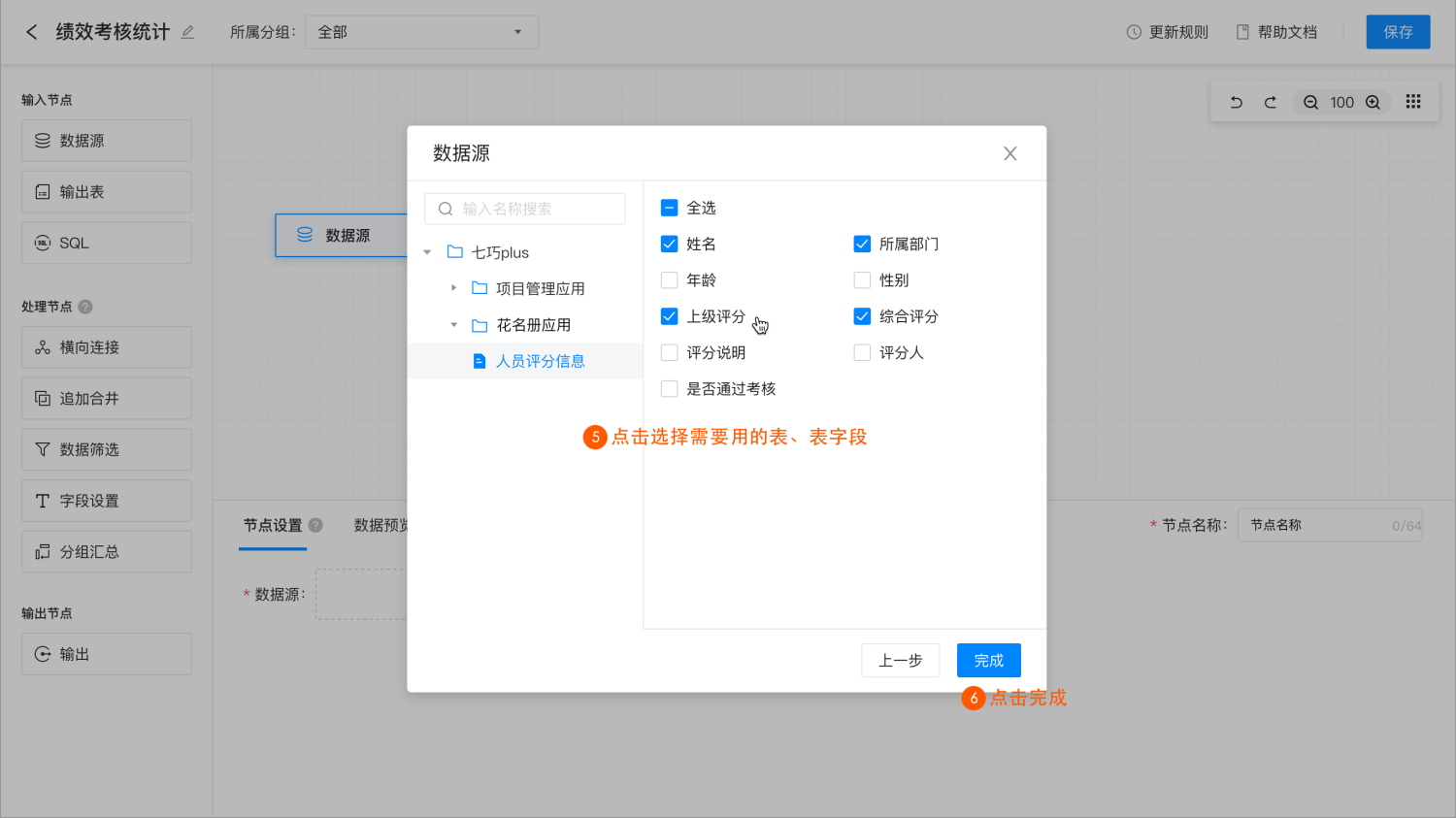Select the 七巧plus folder
This screenshot has width=1456, height=818.
coord(488,252)
